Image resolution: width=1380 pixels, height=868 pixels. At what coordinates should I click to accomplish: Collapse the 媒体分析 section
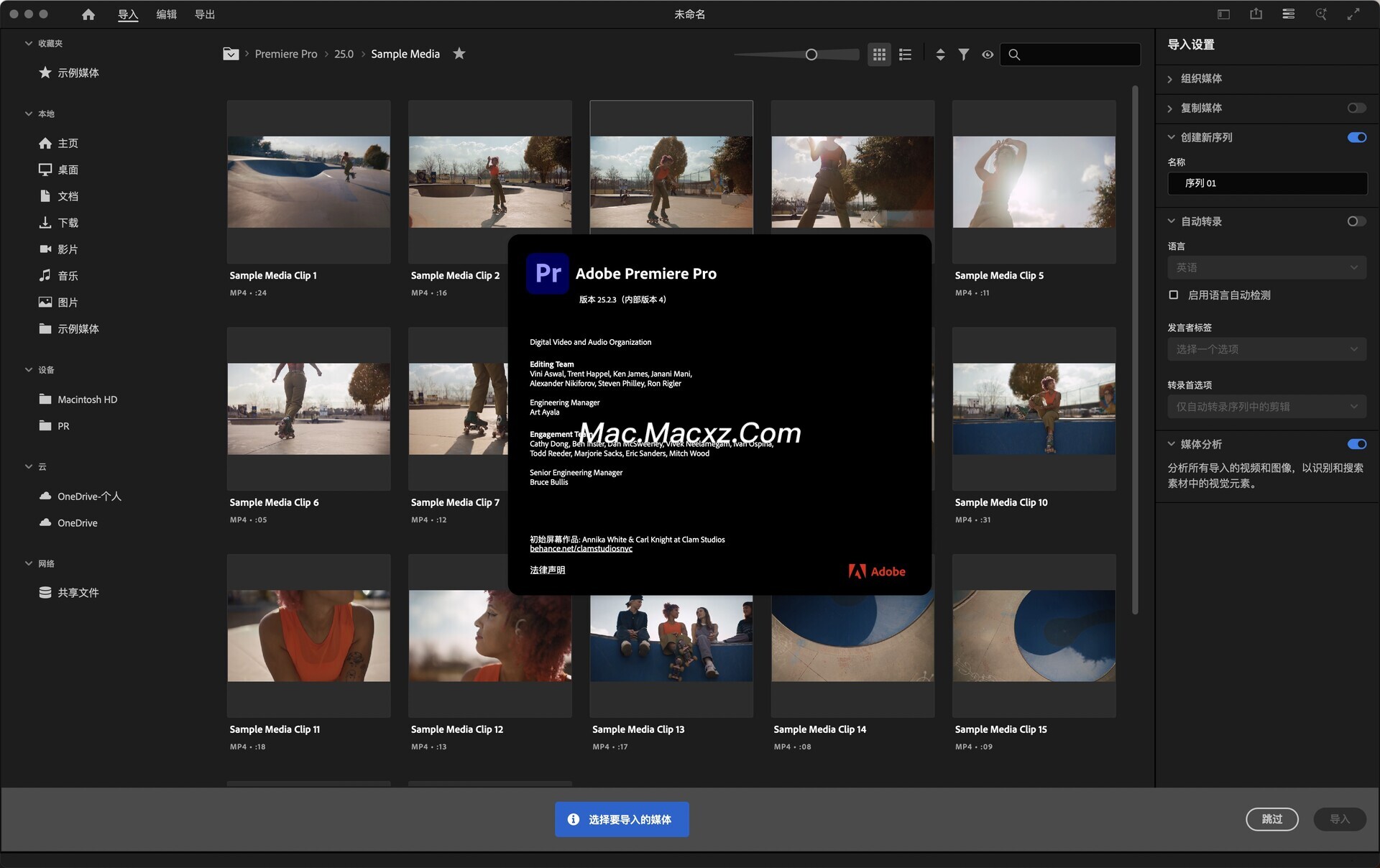tap(1171, 444)
